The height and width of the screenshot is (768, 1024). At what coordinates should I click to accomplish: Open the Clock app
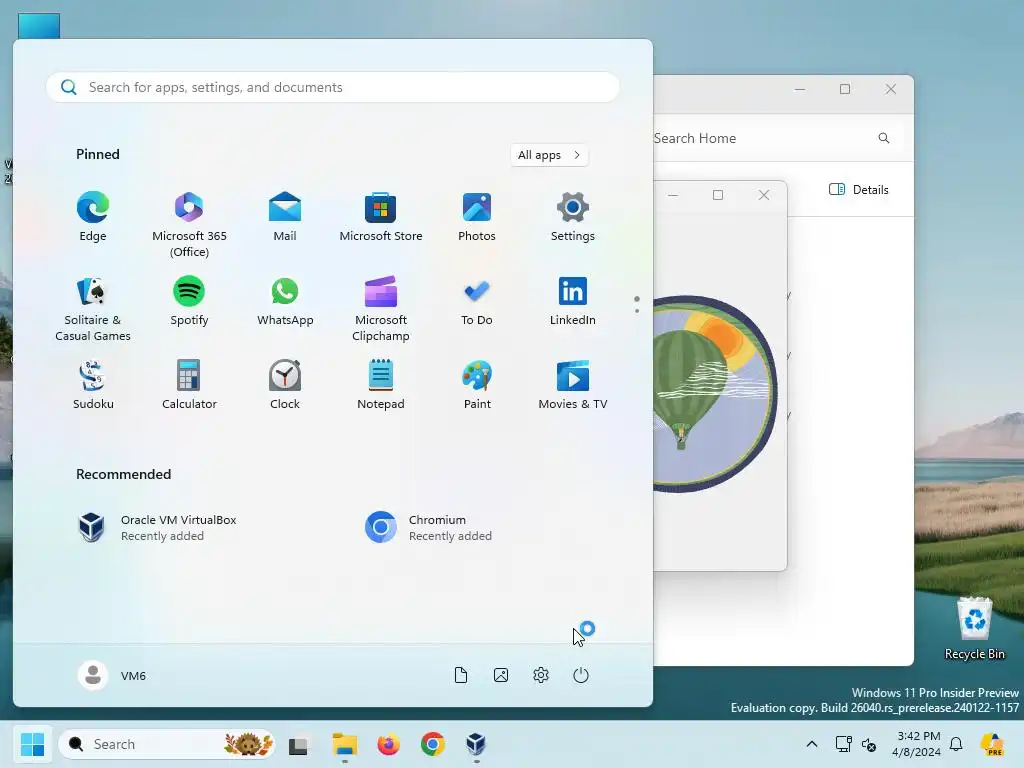[285, 385]
